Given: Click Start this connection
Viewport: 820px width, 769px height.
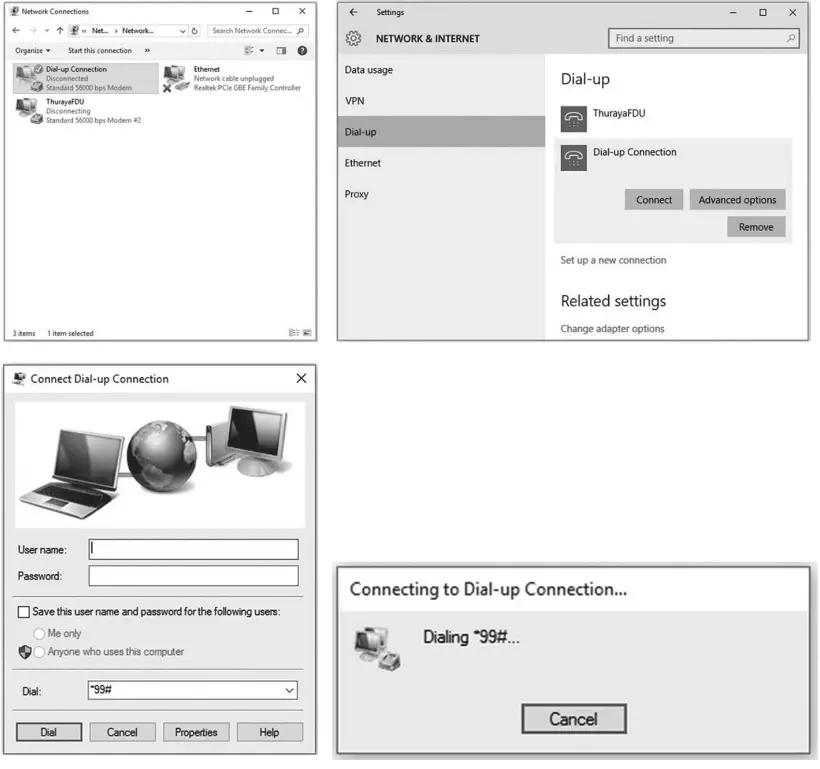Looking at the screenshot, I should pyautogui.click(x=100, y=51).
